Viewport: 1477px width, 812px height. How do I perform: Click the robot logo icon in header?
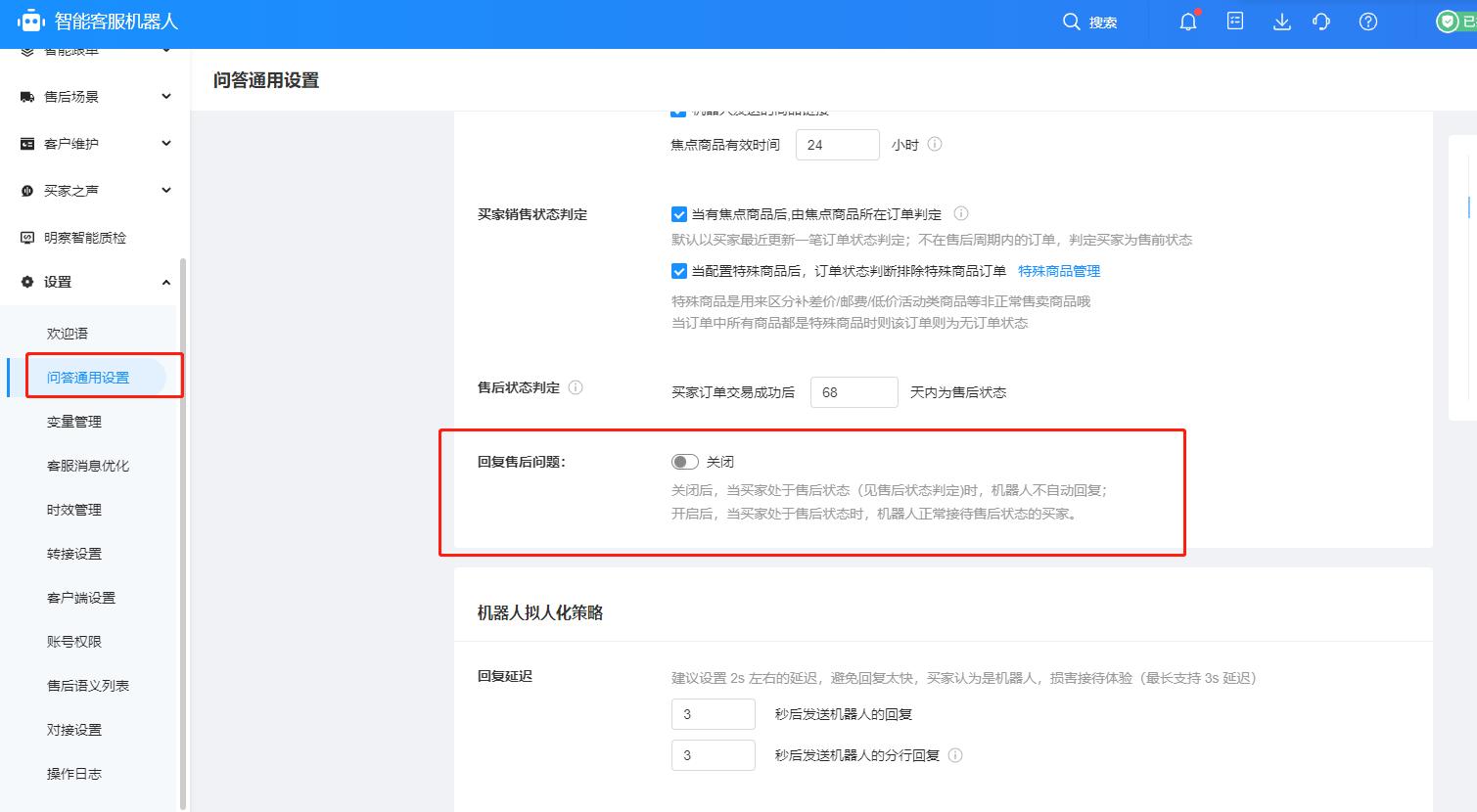click(31, 22)
